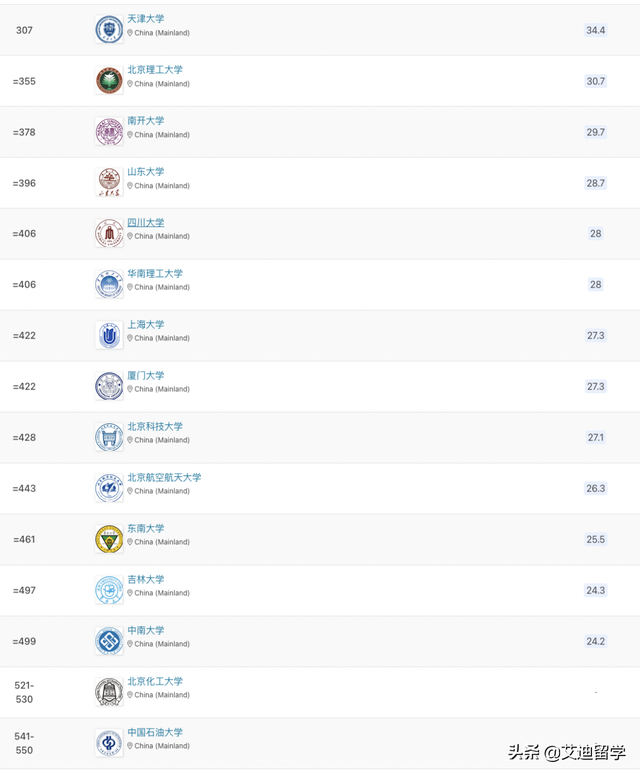The image size is (640, 775).
Task: Open the 厦门大学 university link
Action: [x=146, y=375]
